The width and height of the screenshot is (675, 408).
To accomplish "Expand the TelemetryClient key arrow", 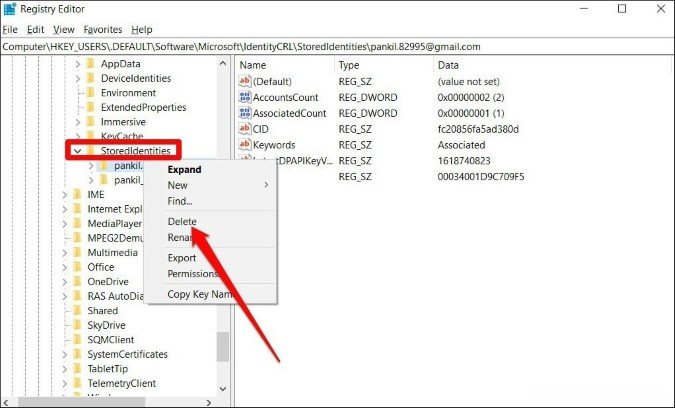I will (65, 383).
